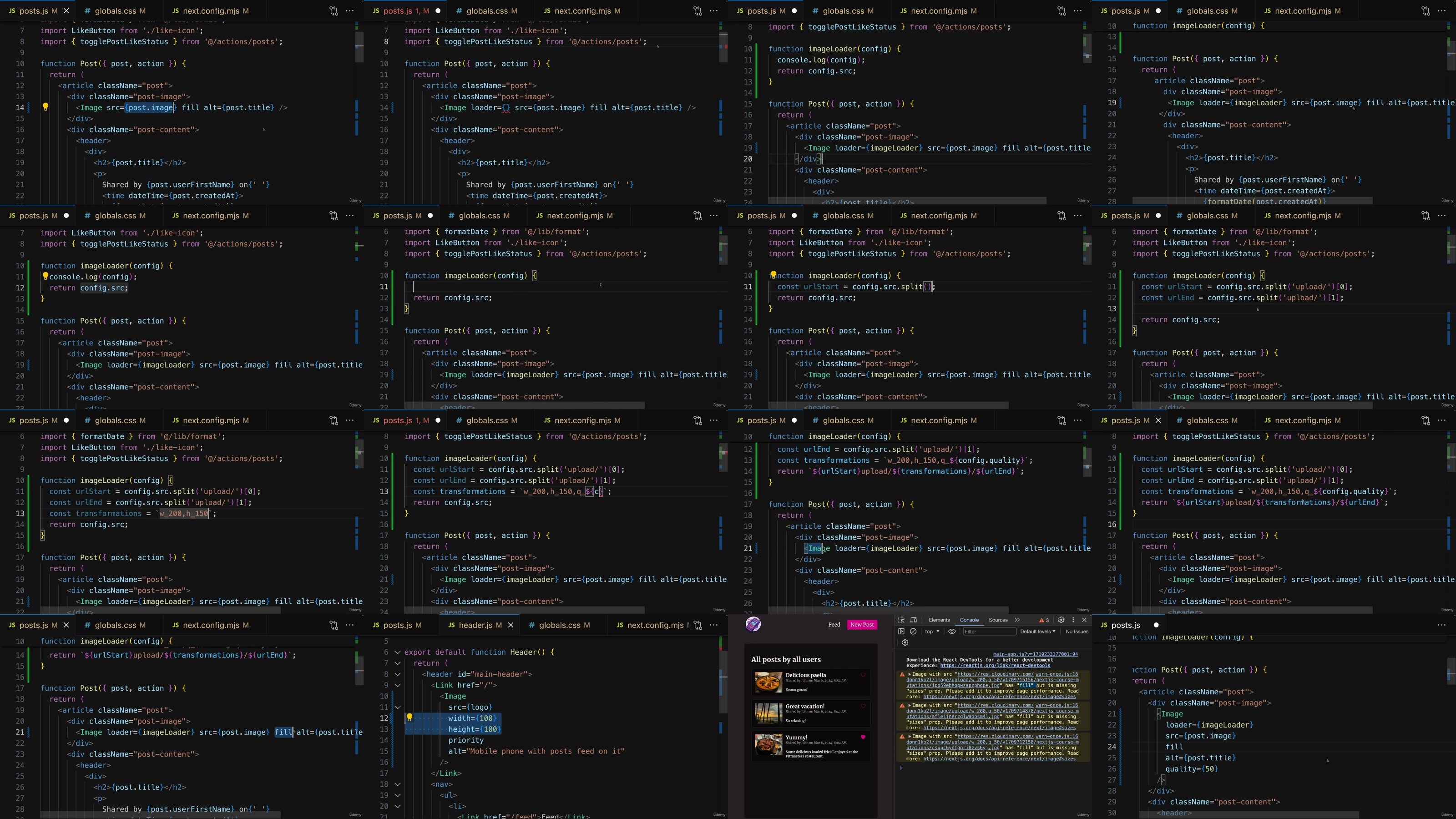Toggle the DevTools device toolbar icon
1456x819 pixels.
click(x=913, y=620)
